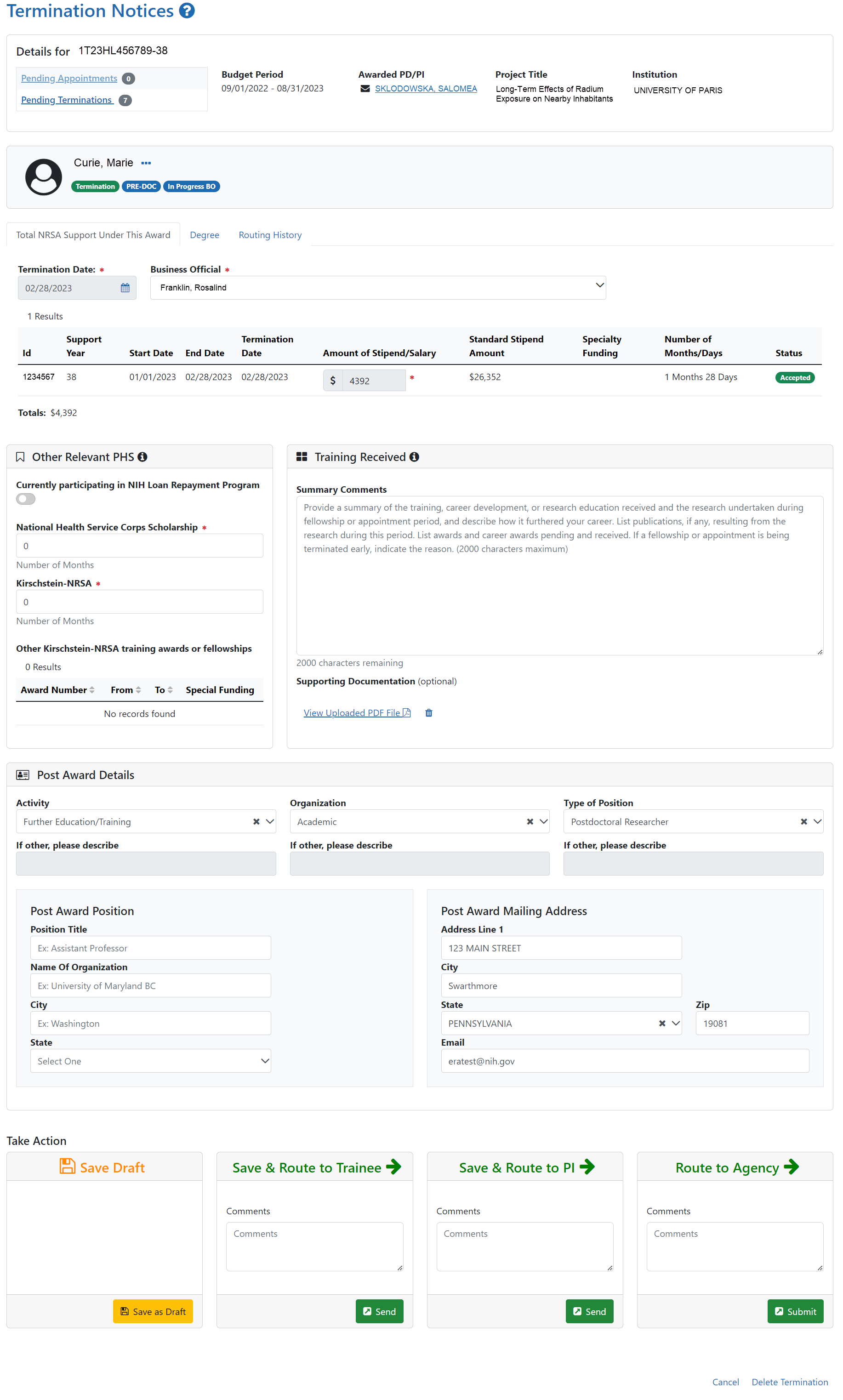Click the Kirschstein-NRSA months field
This screenshot has height=1400, width=843.
point(140,602)
